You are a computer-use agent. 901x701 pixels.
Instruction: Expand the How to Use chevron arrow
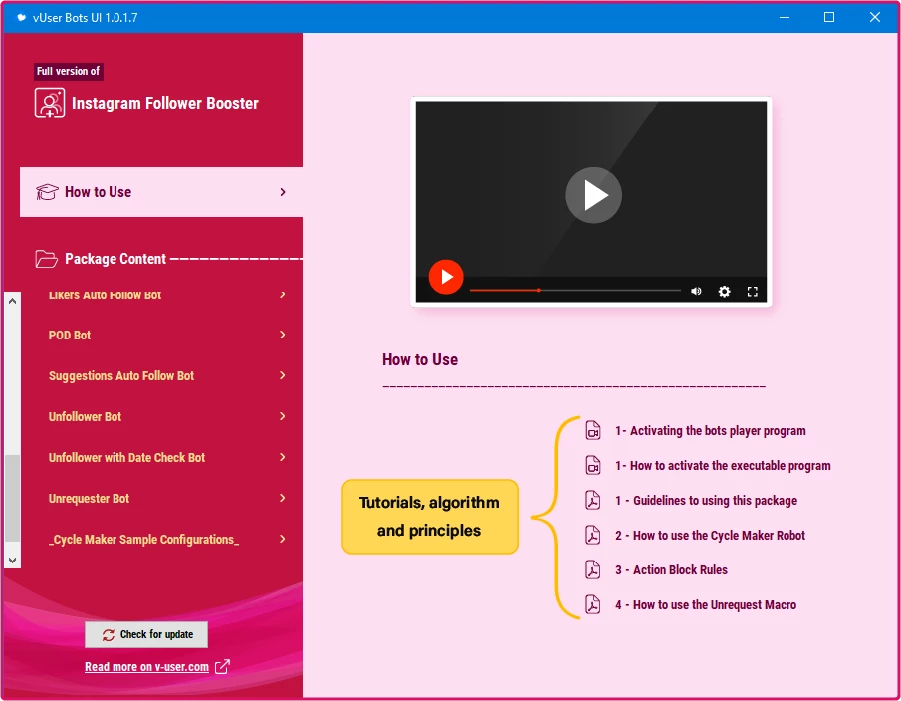(x=283, y=192)
